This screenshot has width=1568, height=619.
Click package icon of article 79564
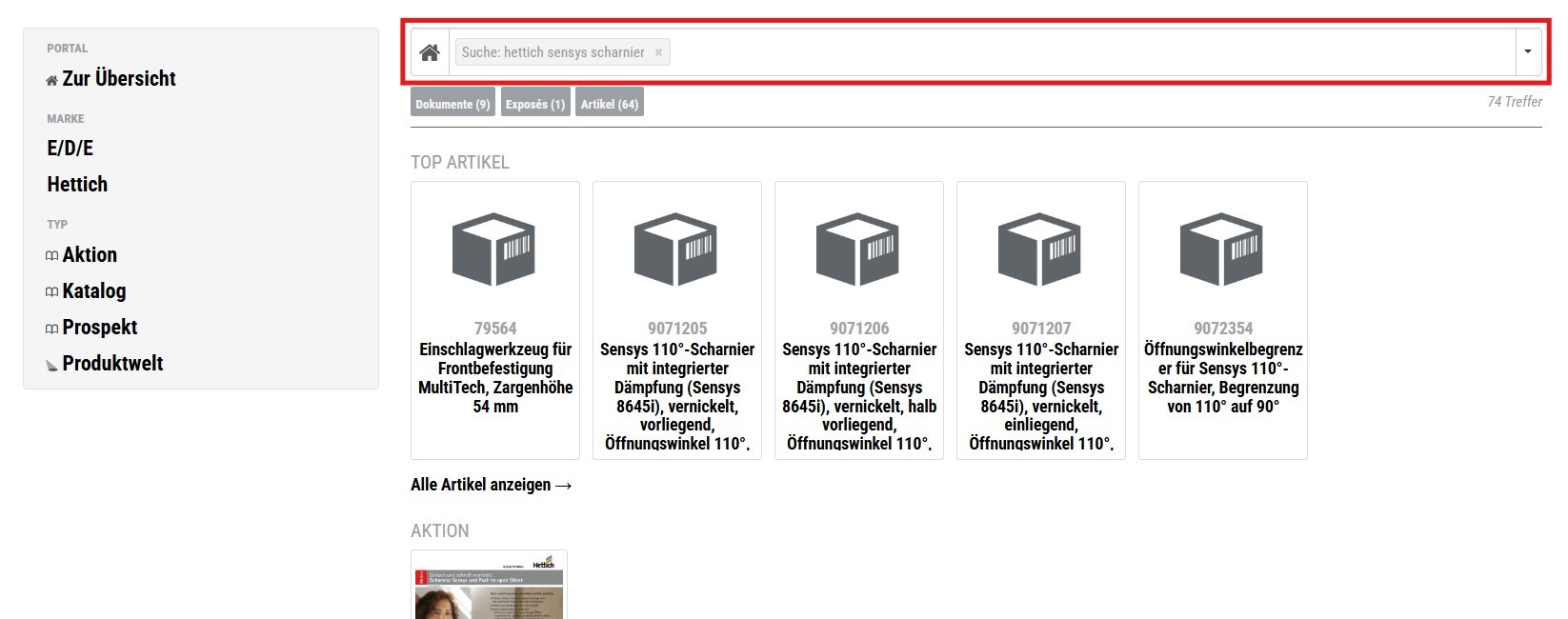495,250
